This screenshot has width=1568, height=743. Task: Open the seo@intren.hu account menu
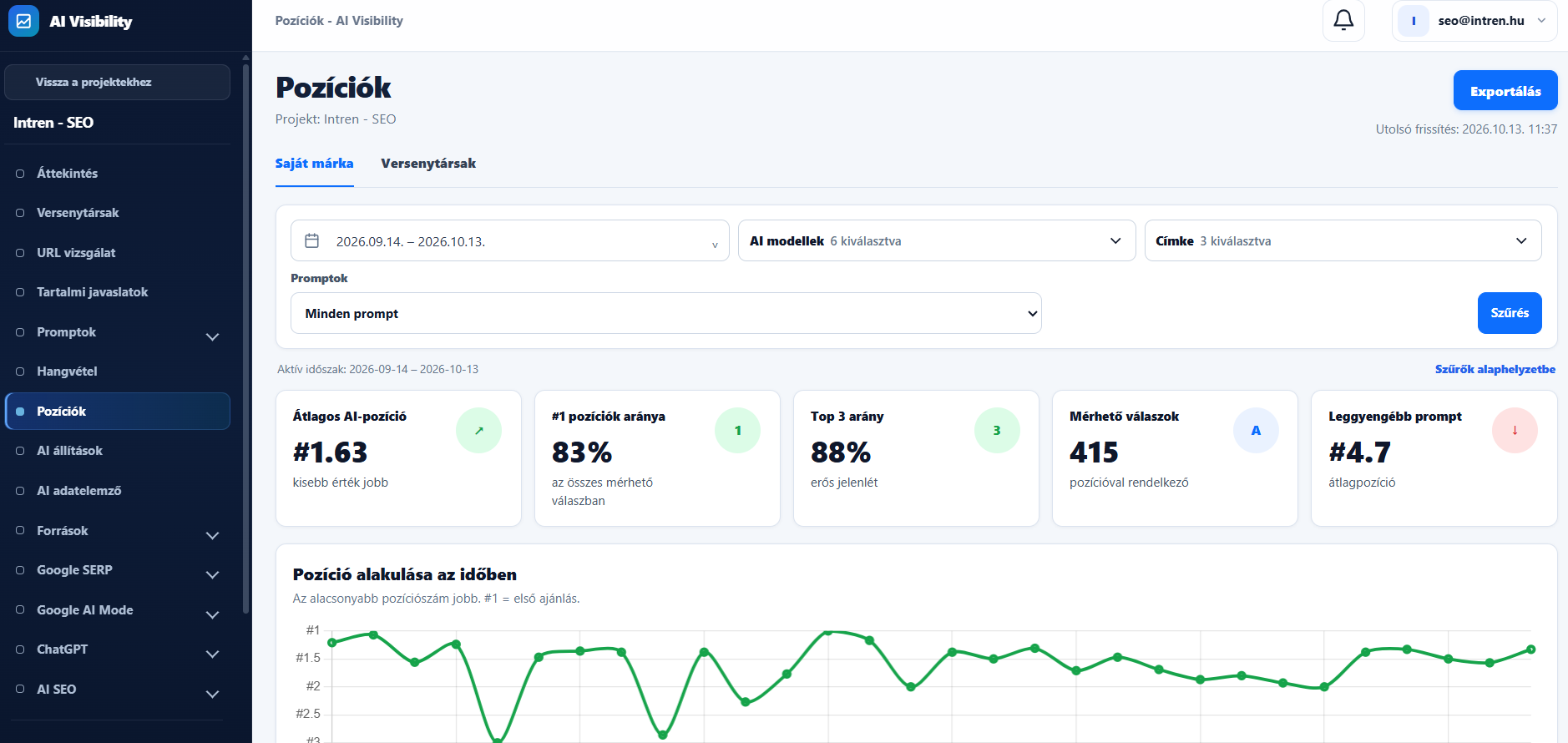pos(1474,21)
